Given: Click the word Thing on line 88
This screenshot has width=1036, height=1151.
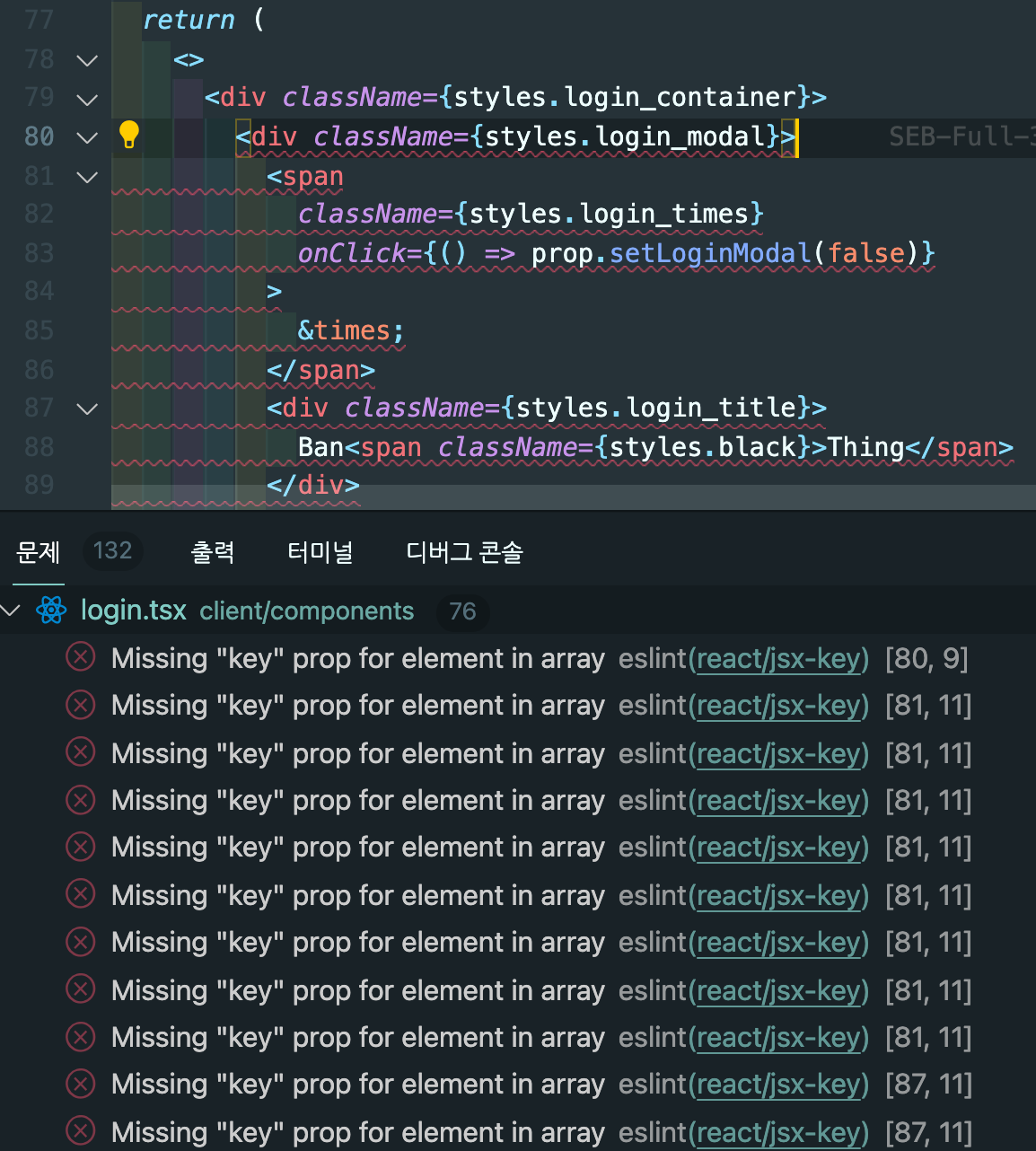Looking at the screenshot, I should pos(866,447).
